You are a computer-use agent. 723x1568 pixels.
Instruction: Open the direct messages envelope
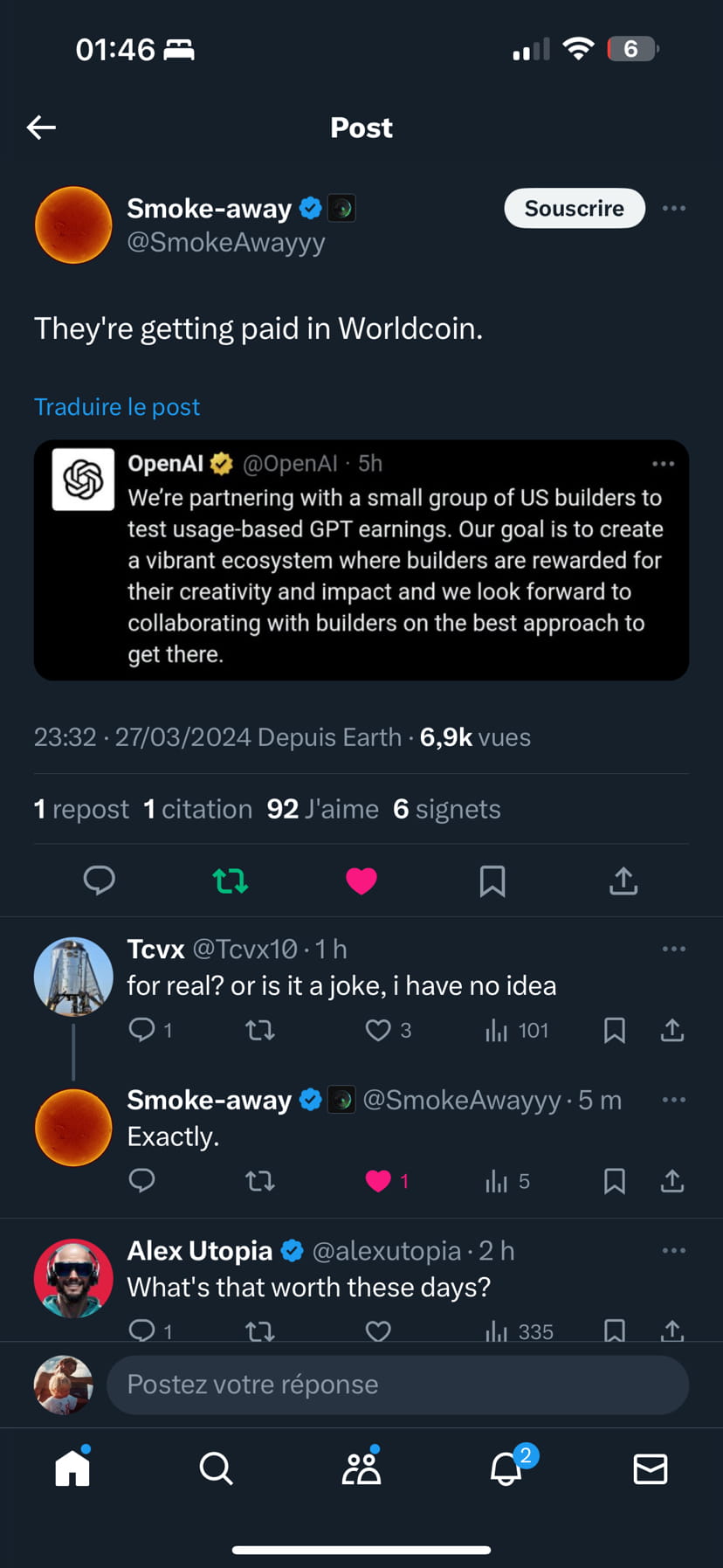click(x=650, y=1469)
